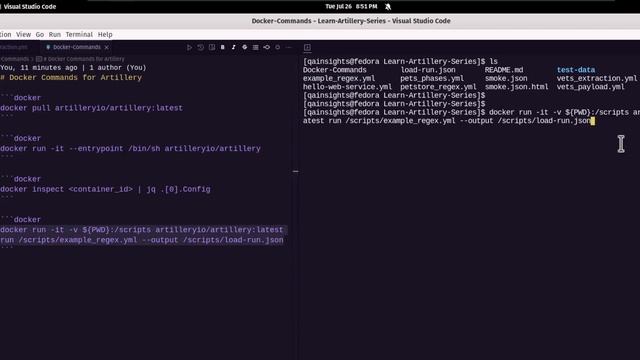640x360 pixels.
Task: Toggle bold with the B toolbar icon
Action: tap(222, 47)
